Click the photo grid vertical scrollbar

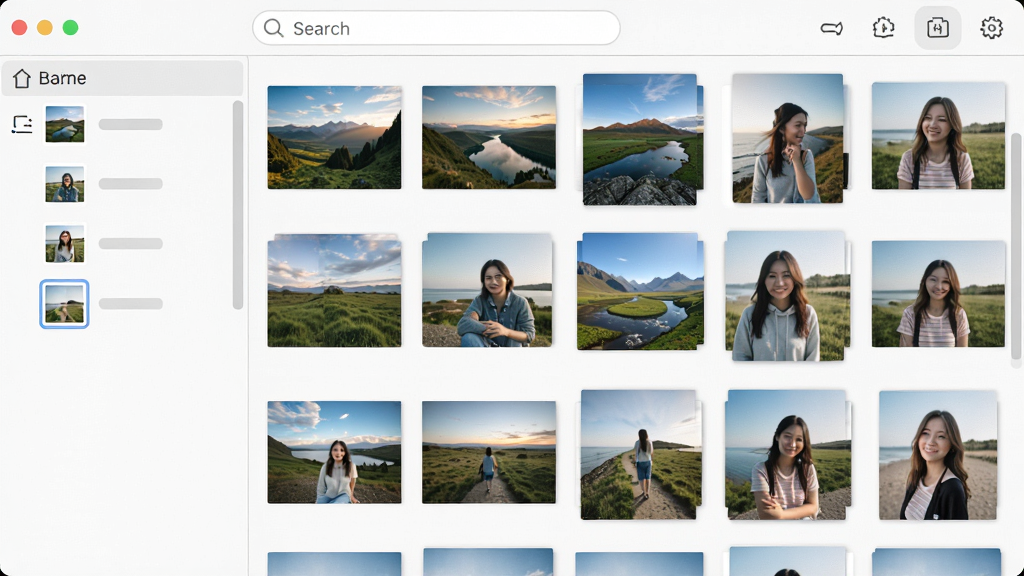[x=1016, y=246]
